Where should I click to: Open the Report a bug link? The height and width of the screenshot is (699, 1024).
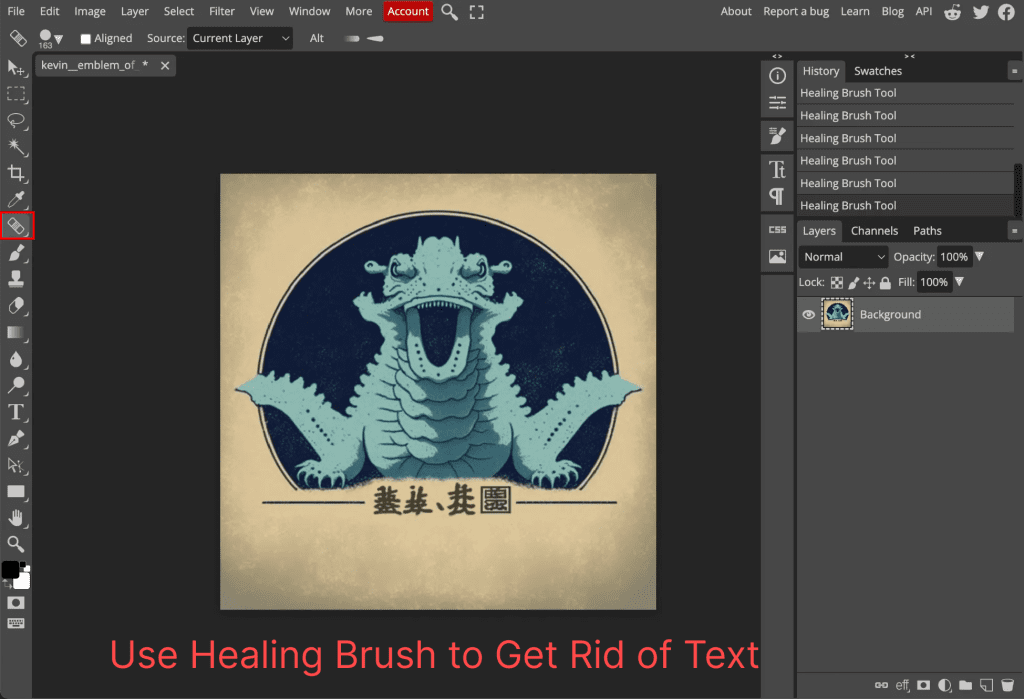pos(796,11)
